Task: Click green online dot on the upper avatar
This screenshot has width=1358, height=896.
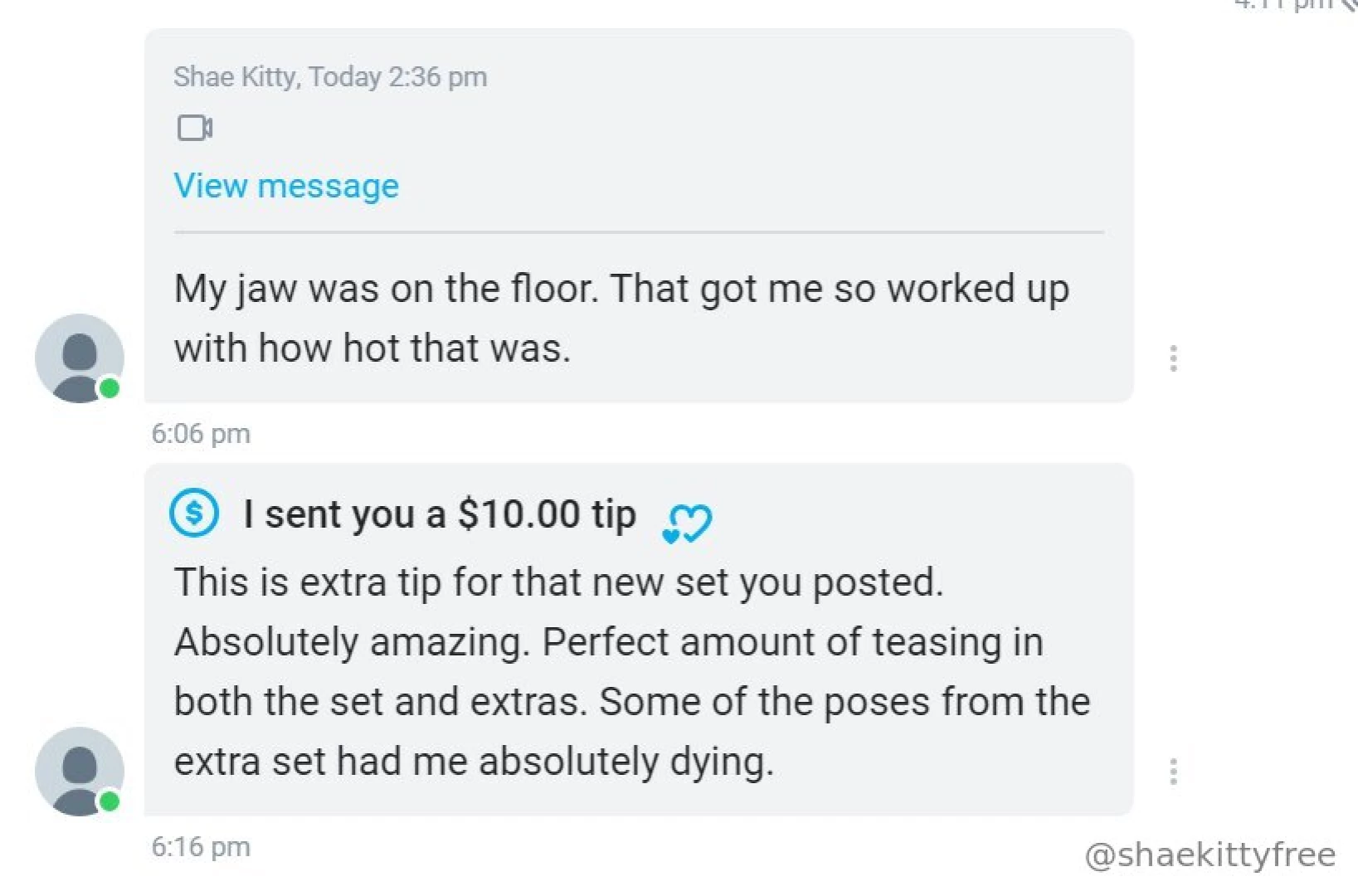Action: pos(110,388)
